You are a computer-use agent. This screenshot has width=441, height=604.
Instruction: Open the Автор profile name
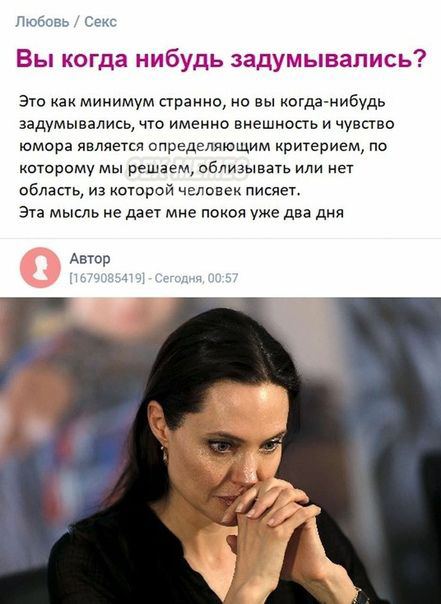tap(90, 258)
